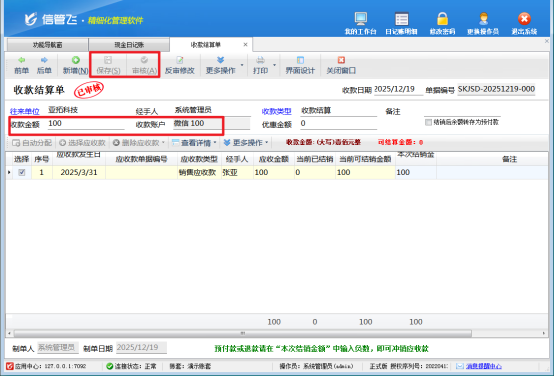Create new record with 新增(N)
Image resolution: width=554 pixels, height=377 pixels.
coord(76,65)
